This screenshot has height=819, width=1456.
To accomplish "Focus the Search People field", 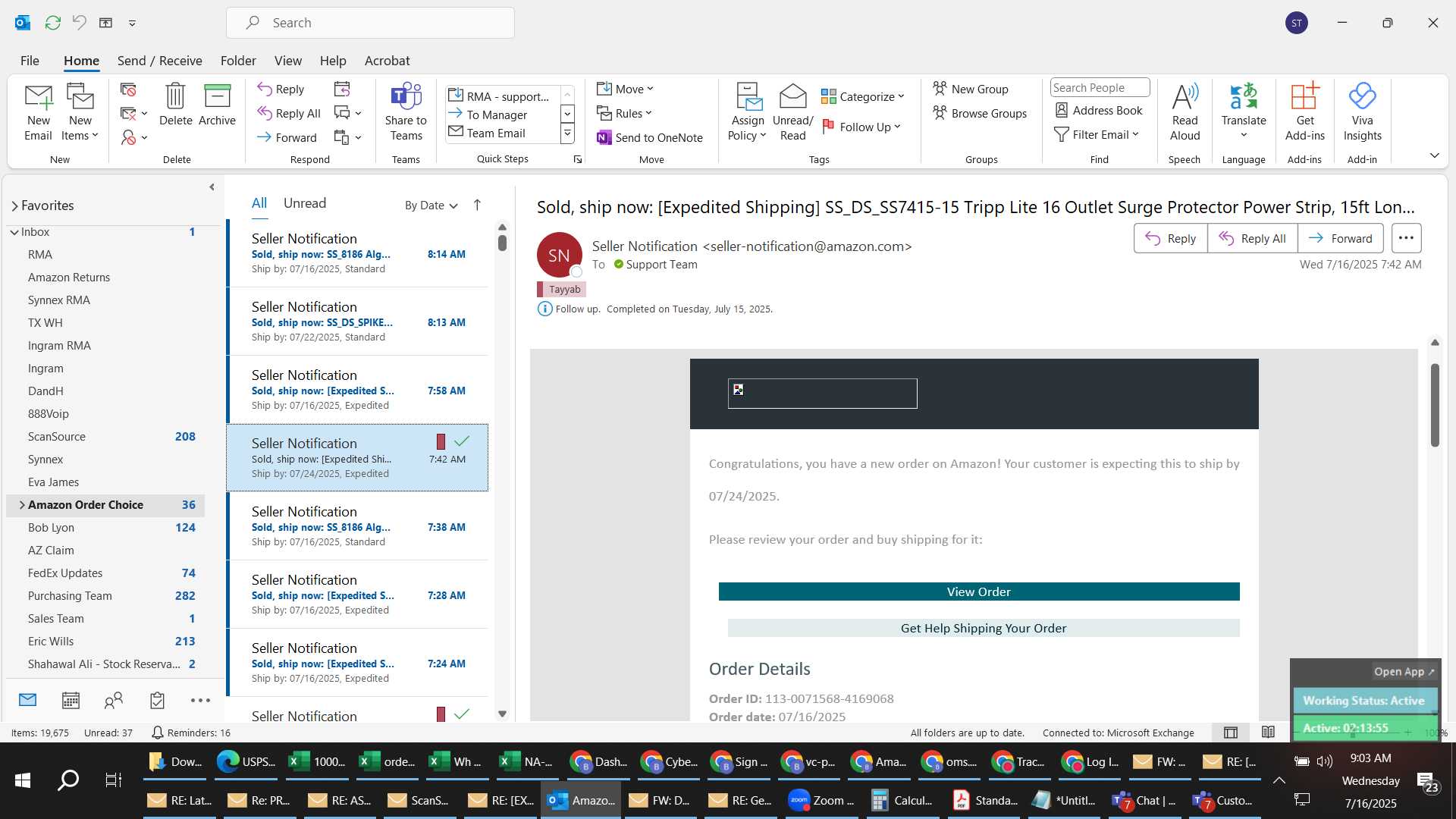I will click(x=1100, y=88).
